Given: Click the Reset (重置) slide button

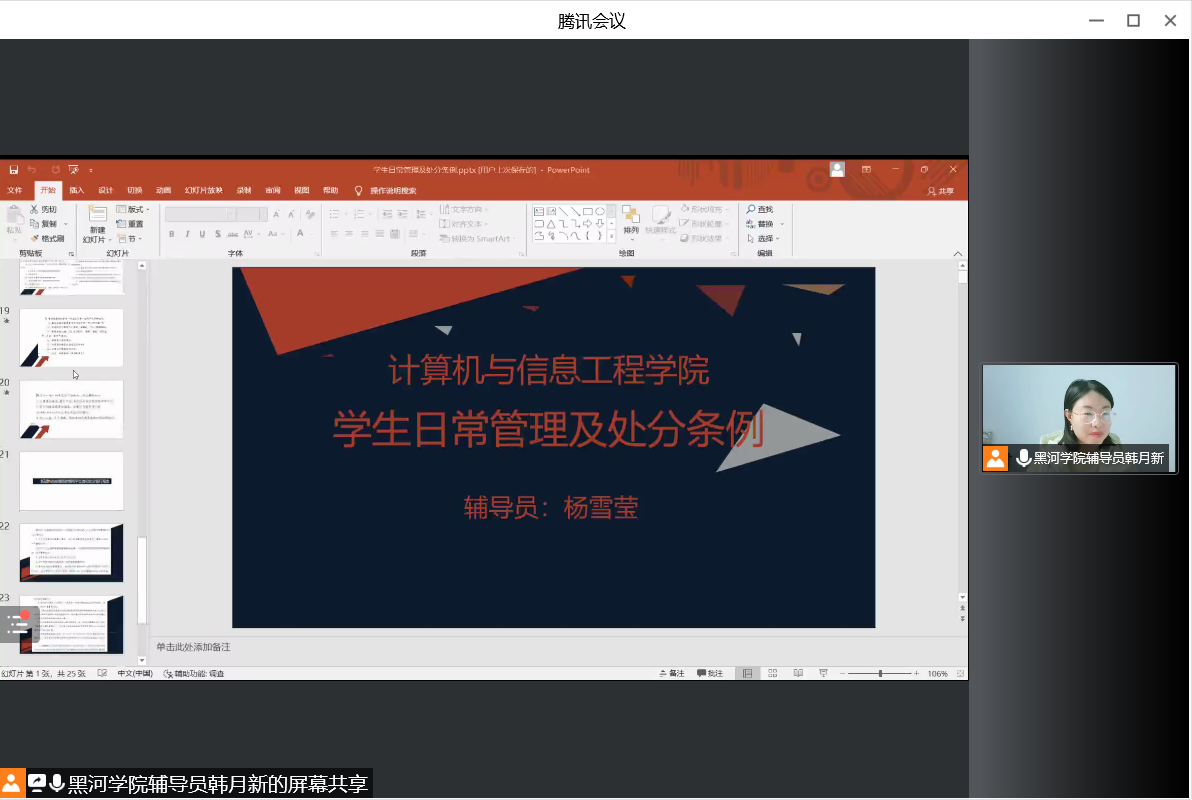Looking at the screenshot, I should coord(131,224).
